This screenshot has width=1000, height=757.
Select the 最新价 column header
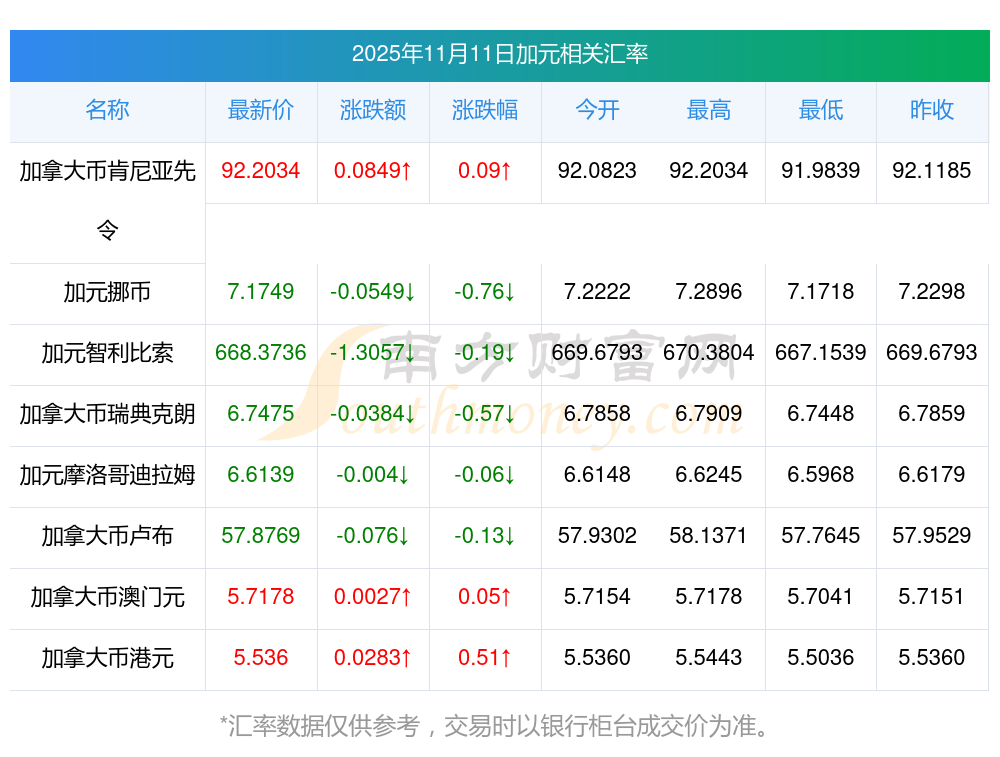(x=261, y=110)
